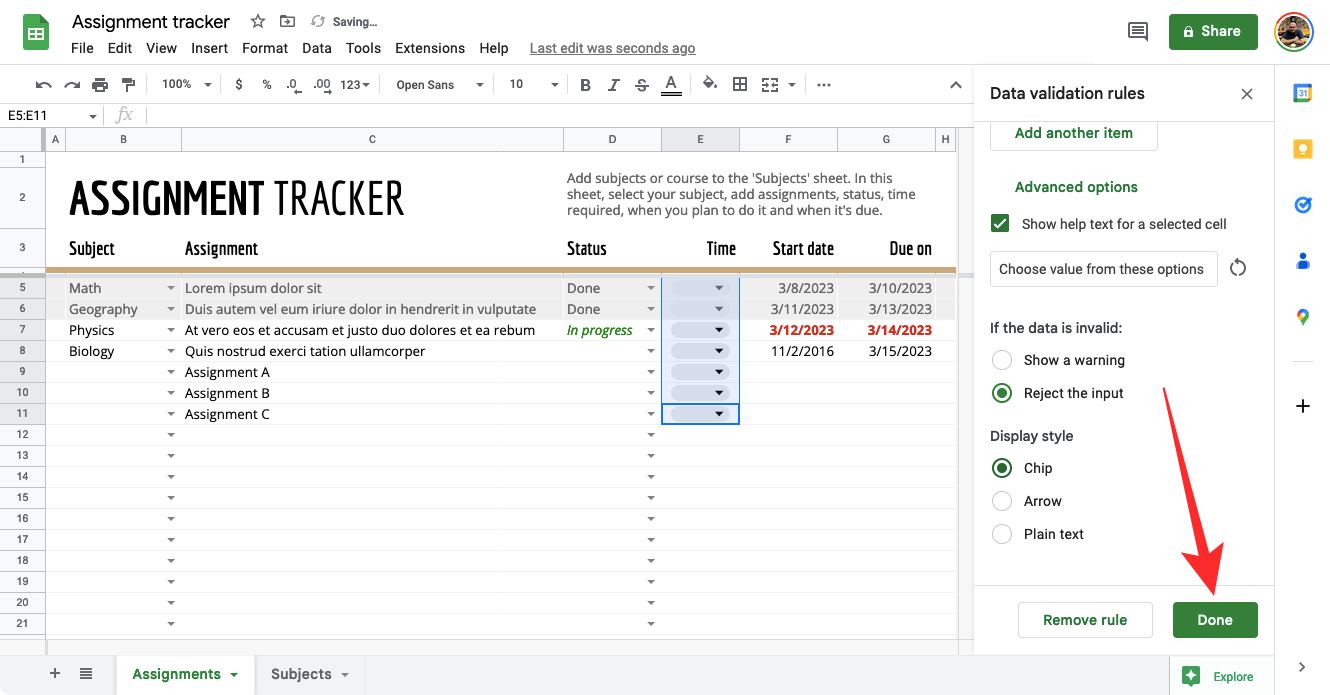
Task: Click the reset help text icon
Action: point(1238,268)
